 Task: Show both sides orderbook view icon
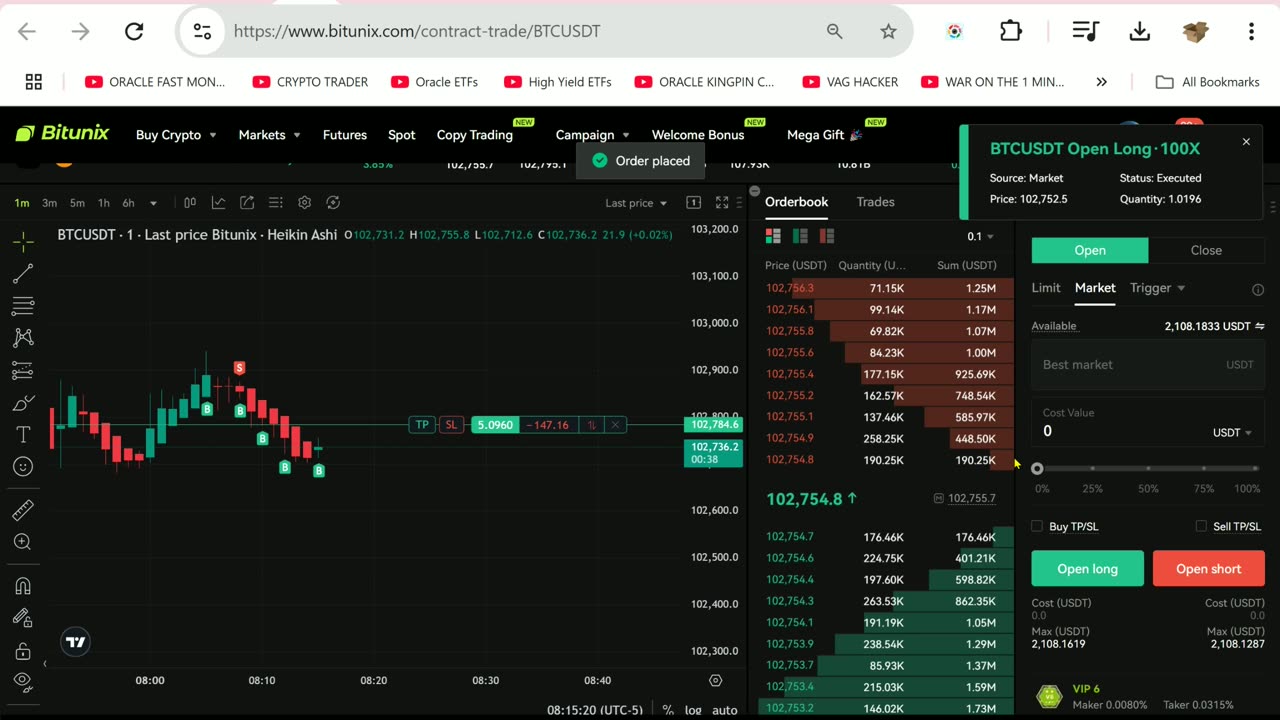[x=773, y=236]
